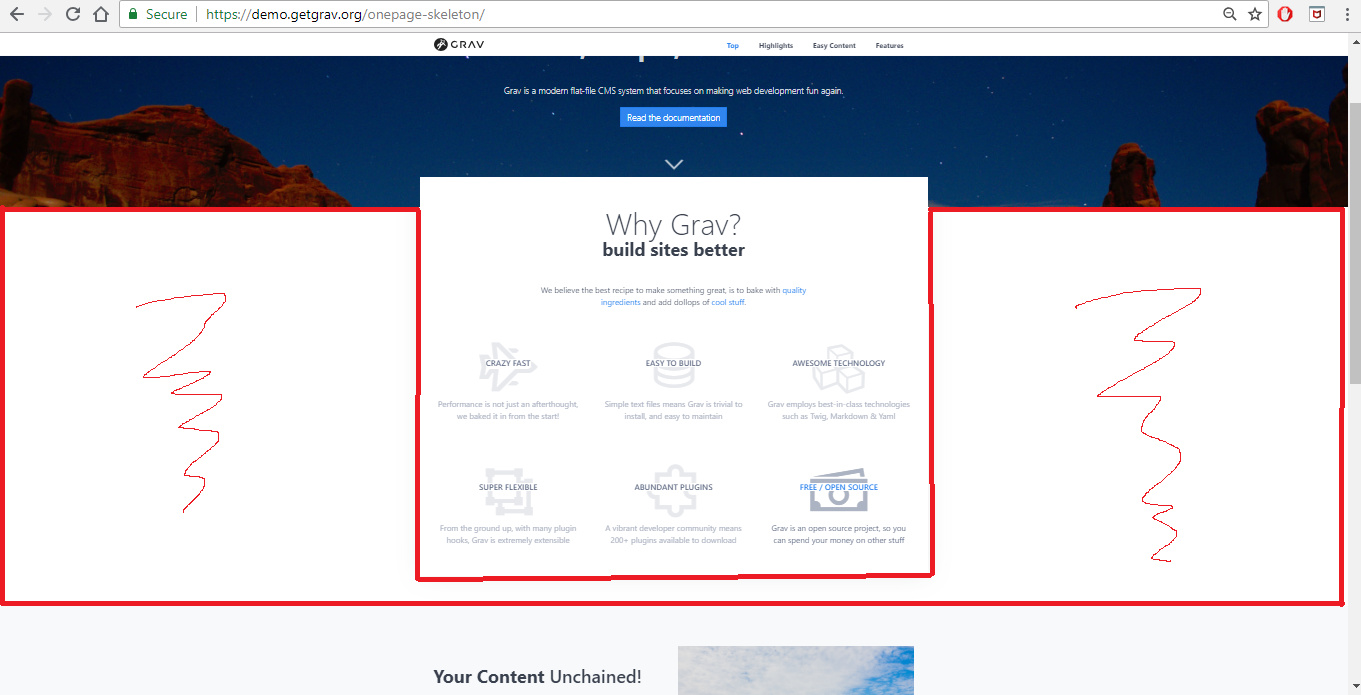Click the Why Grav? heading
Image resolution: width=1361 pixels, height=695 pixels.
pyautogui.click(x=674, y=224)
